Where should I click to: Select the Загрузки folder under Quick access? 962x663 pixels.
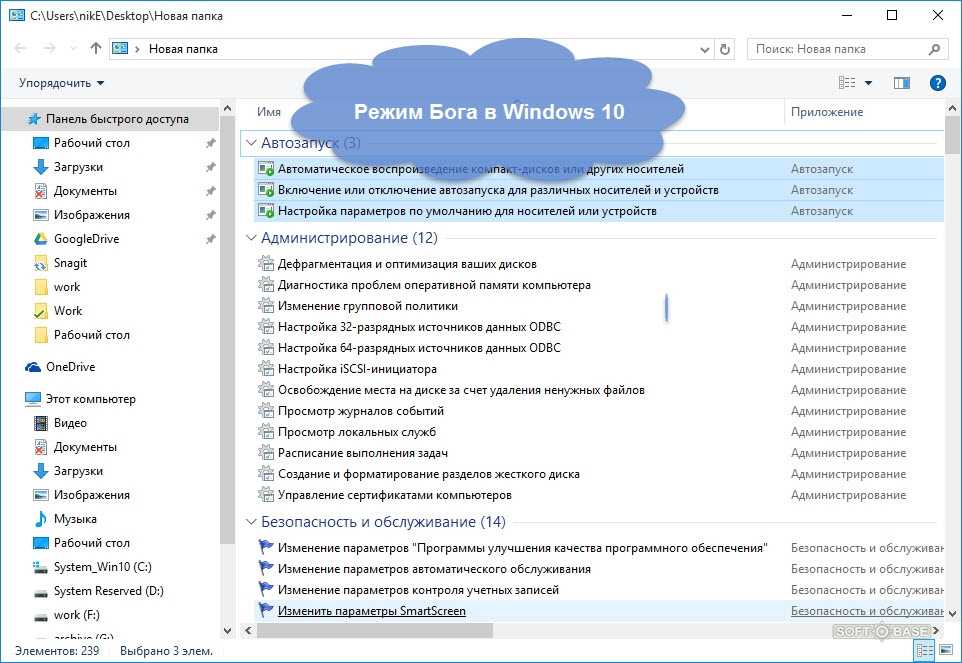tap(78, 167)
